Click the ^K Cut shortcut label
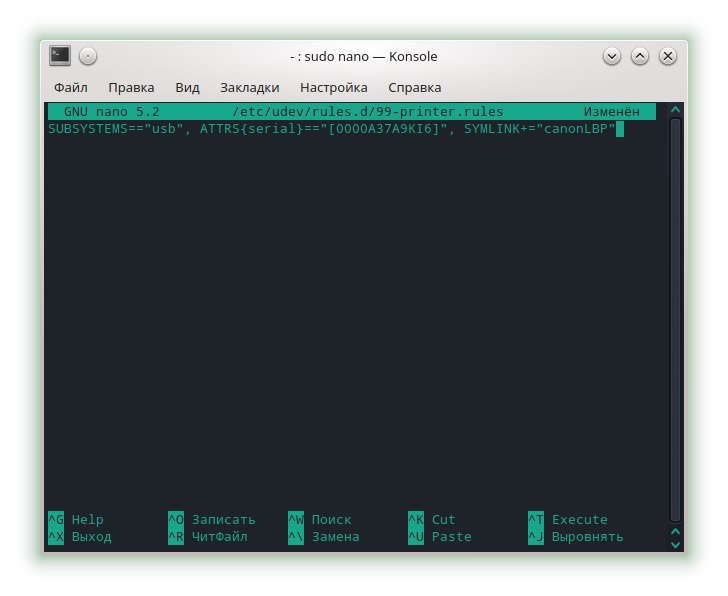Screen dimensions: 728x596 [x=432, y=519]
